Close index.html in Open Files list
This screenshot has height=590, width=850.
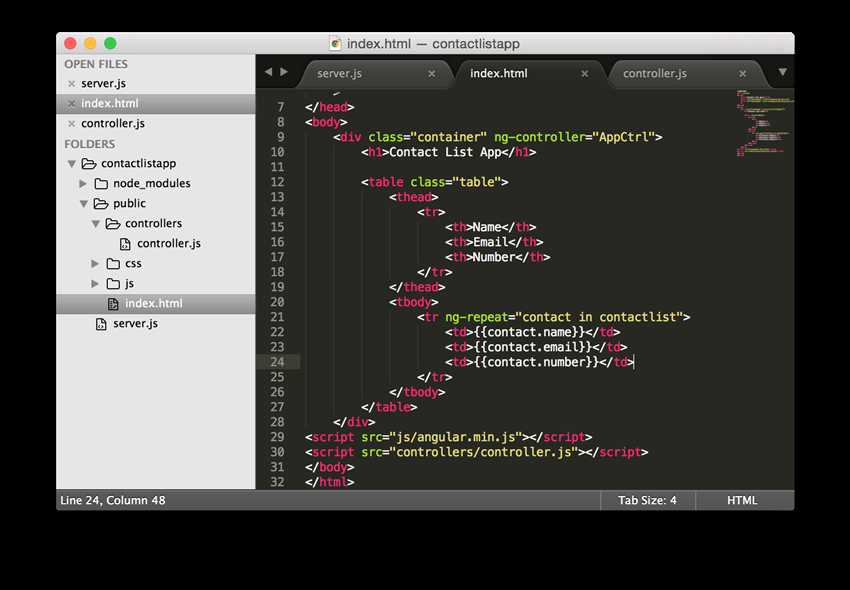point(72,104)
